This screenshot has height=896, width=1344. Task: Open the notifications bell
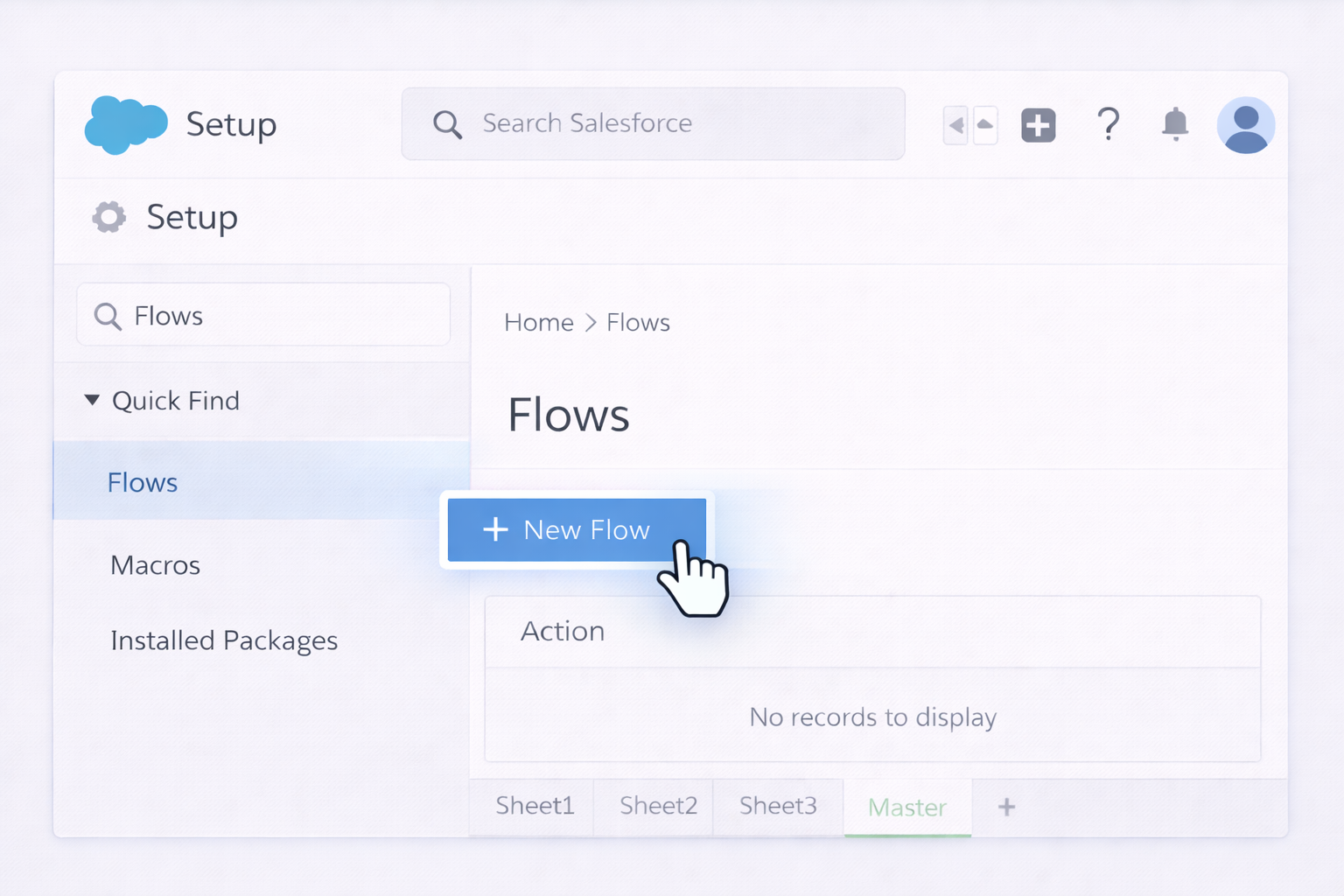pos(1175,124)
